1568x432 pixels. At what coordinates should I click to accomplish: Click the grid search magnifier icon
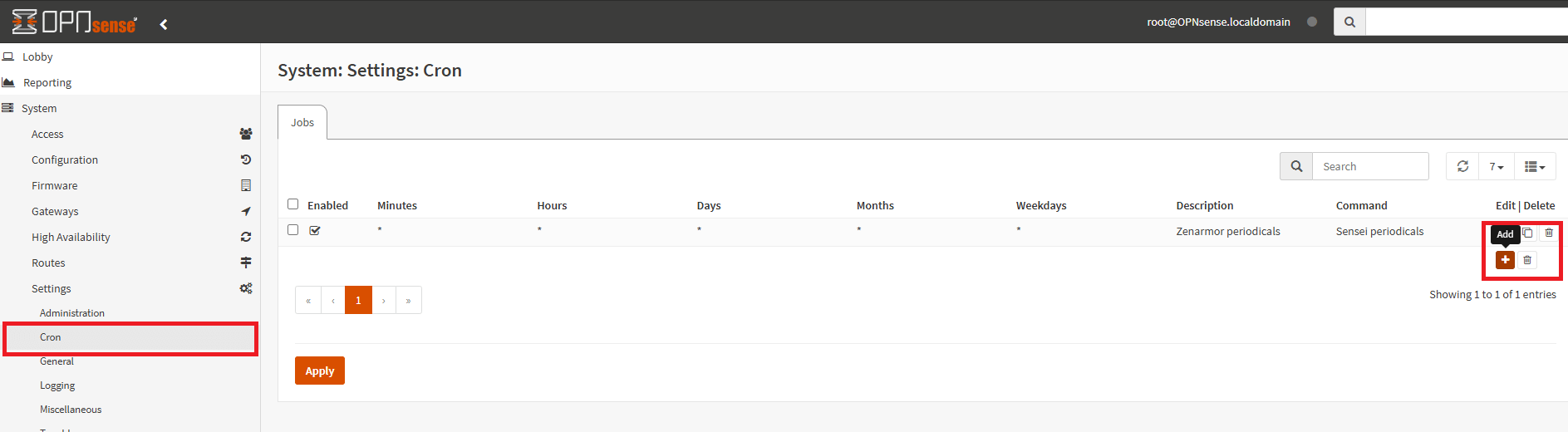click(x=1296, y=166)
